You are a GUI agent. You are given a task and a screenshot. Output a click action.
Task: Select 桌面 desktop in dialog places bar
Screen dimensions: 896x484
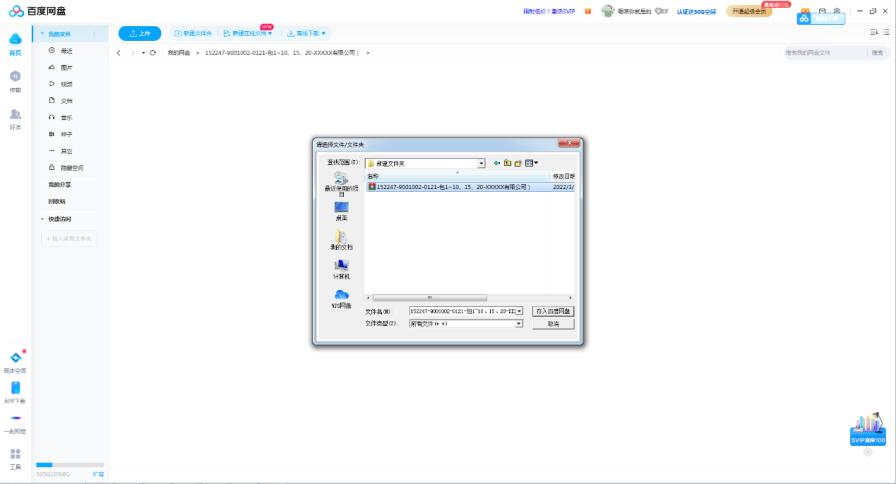341,211
